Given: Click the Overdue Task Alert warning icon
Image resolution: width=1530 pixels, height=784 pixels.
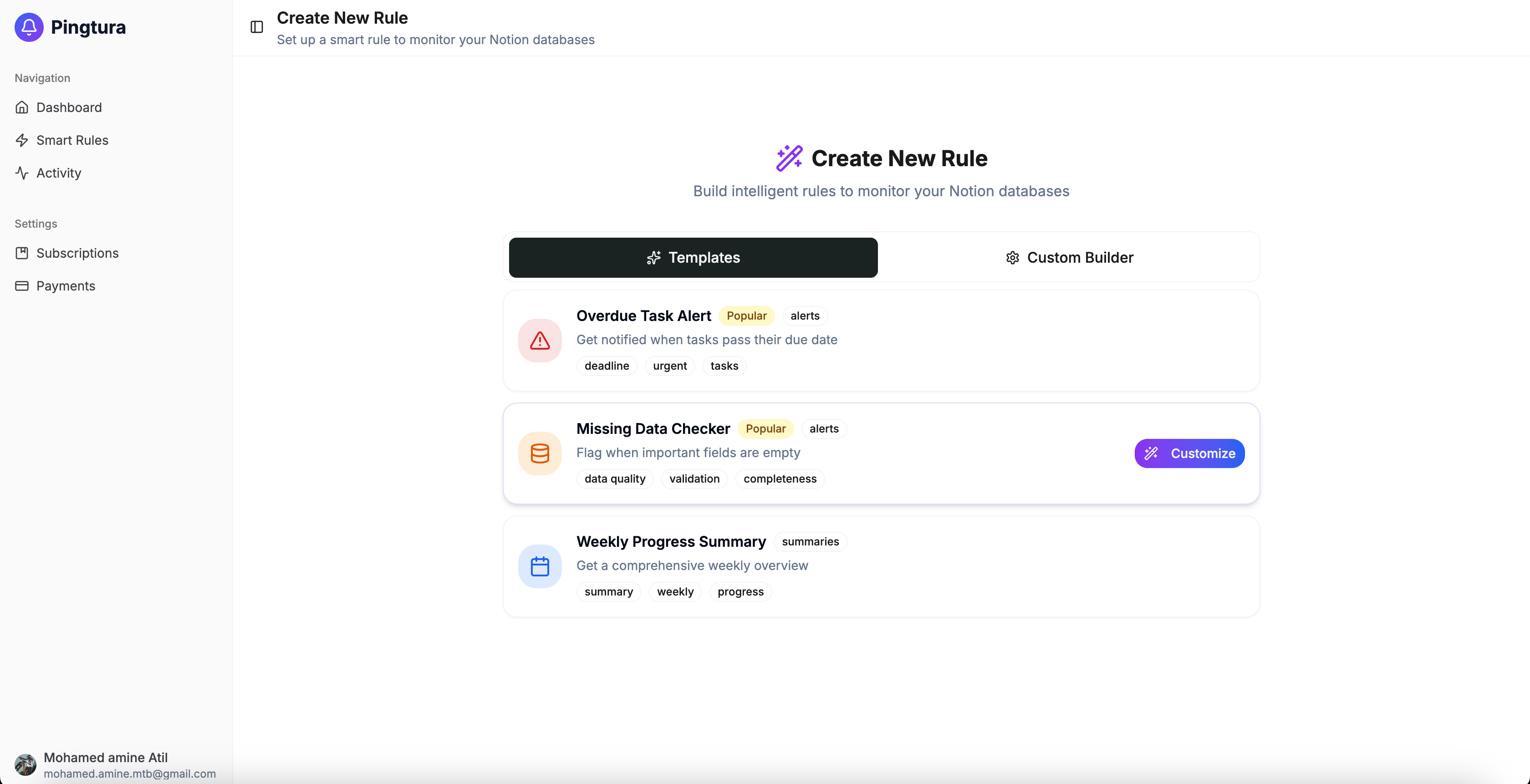Looking at the screenshot, I should pos(539,341).
